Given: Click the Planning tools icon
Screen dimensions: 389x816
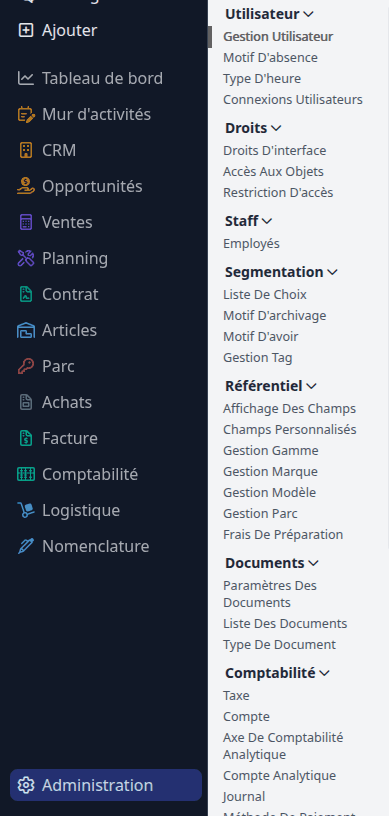Looking at the screenshot, I should pos(26,258).
